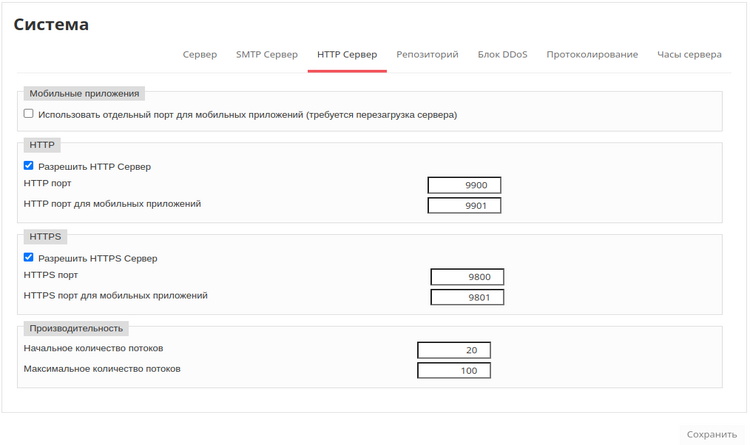Click the Начальное количество потоков field

(x=454, y=350)
